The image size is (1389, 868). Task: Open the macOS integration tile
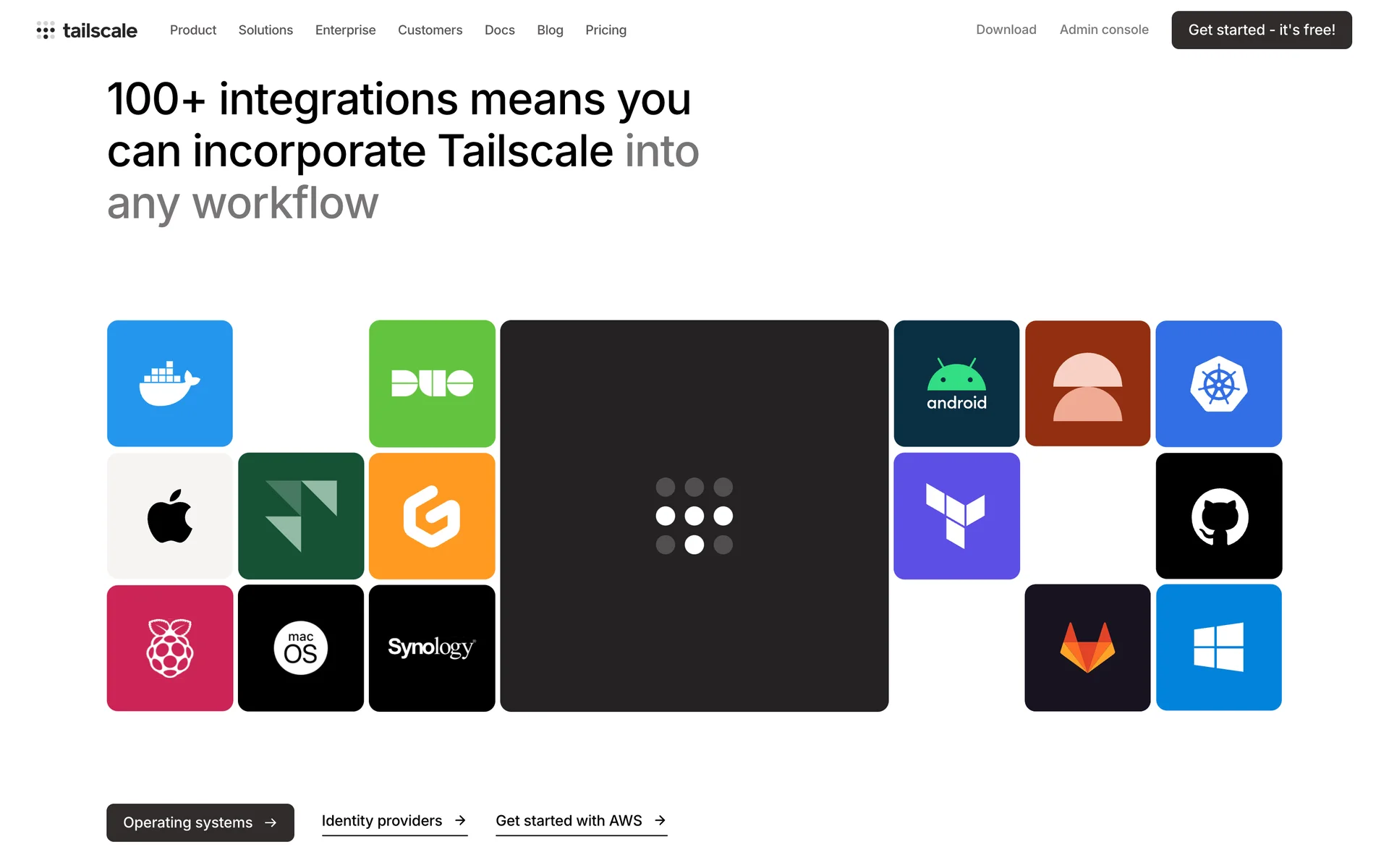[x=301, y=648]
